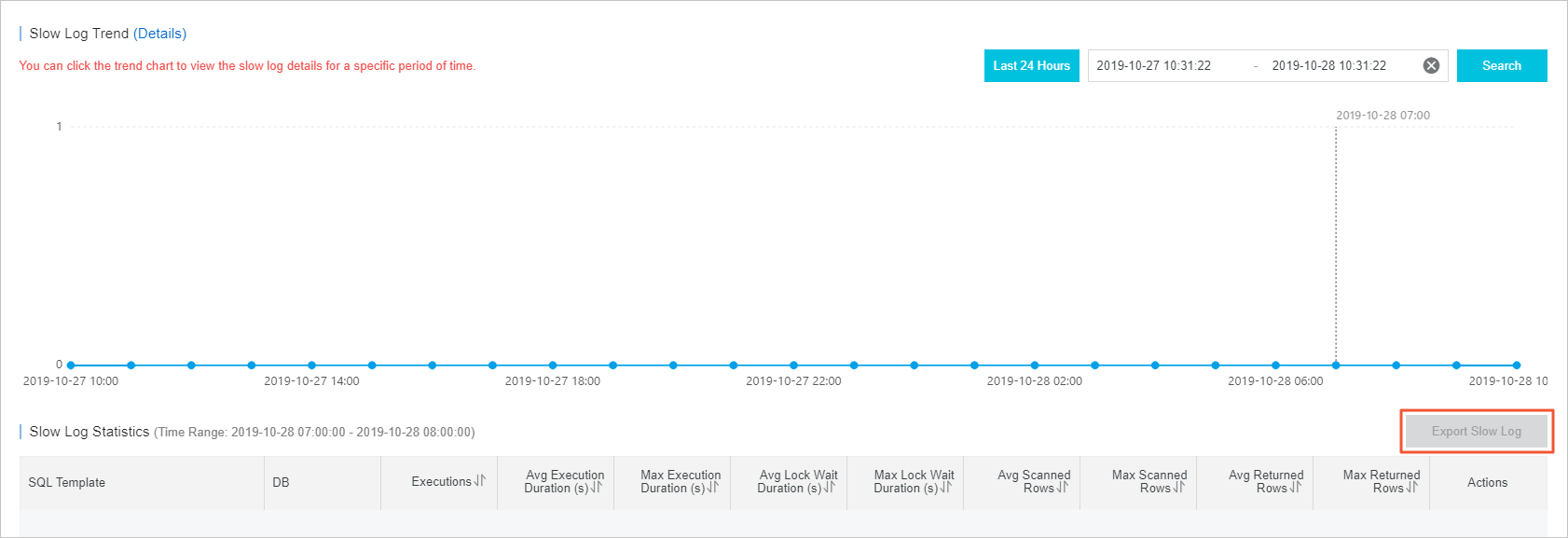Image resolution: width=1568 pixels, height=538 pixels.
Task: Sort by Max Execution Duration icon
Action: pyautogui.click(x=712, y=488)
